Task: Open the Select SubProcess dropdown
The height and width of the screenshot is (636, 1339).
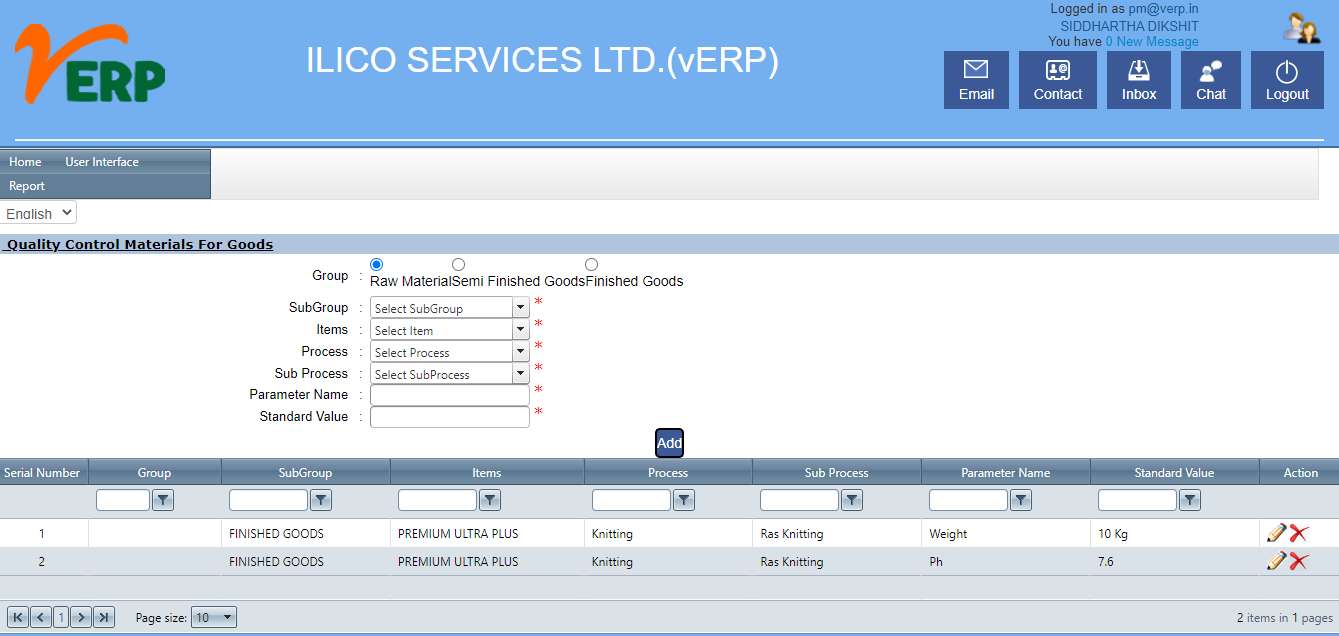Action: click(449, 374)
